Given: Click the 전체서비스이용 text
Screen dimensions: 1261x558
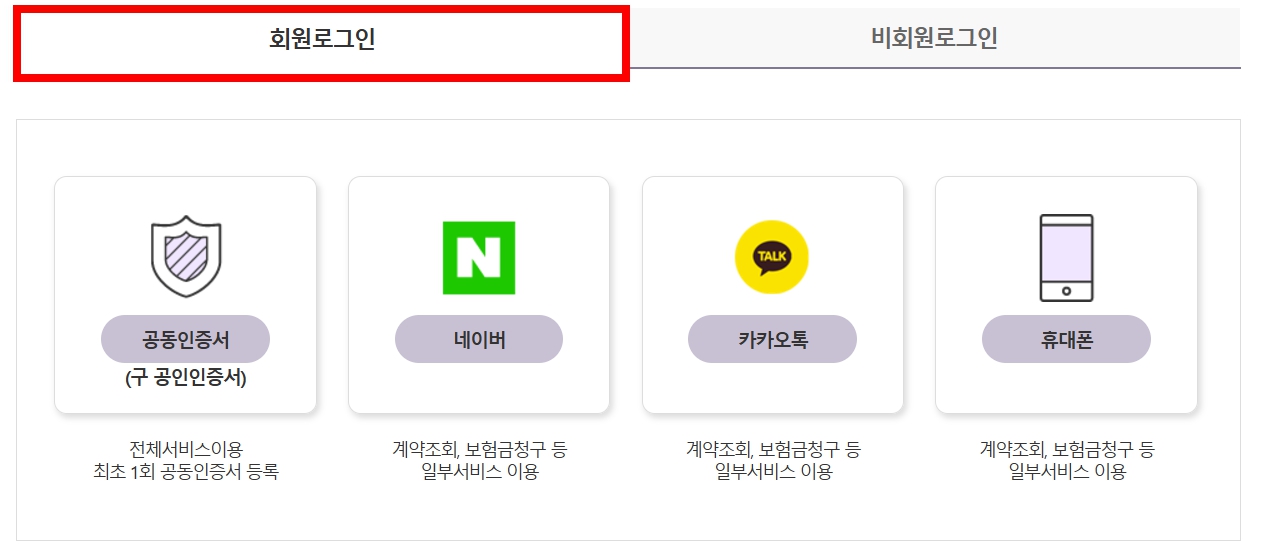Looking at the screenshot, I should (186, 449).
